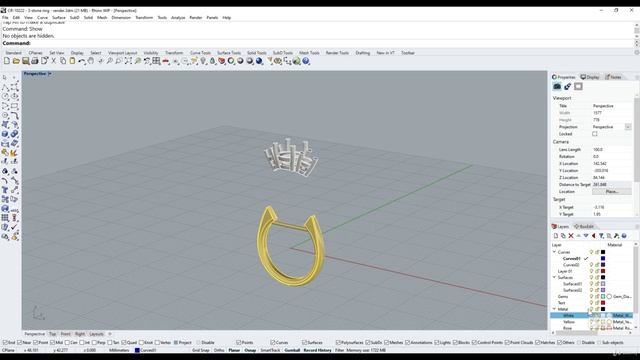Click the New file icon in the toolbar
The image size is (640, 360).
click(7, 61)
